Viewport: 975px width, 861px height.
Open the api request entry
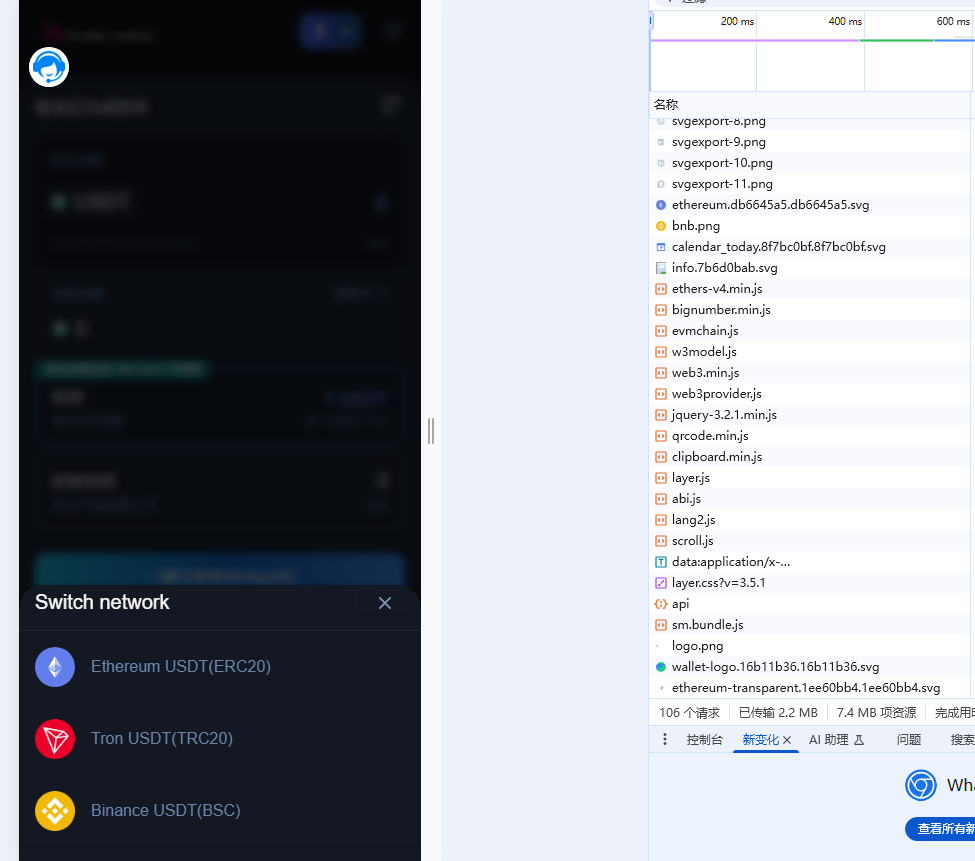pyautogui.click(x=681, y=604)
